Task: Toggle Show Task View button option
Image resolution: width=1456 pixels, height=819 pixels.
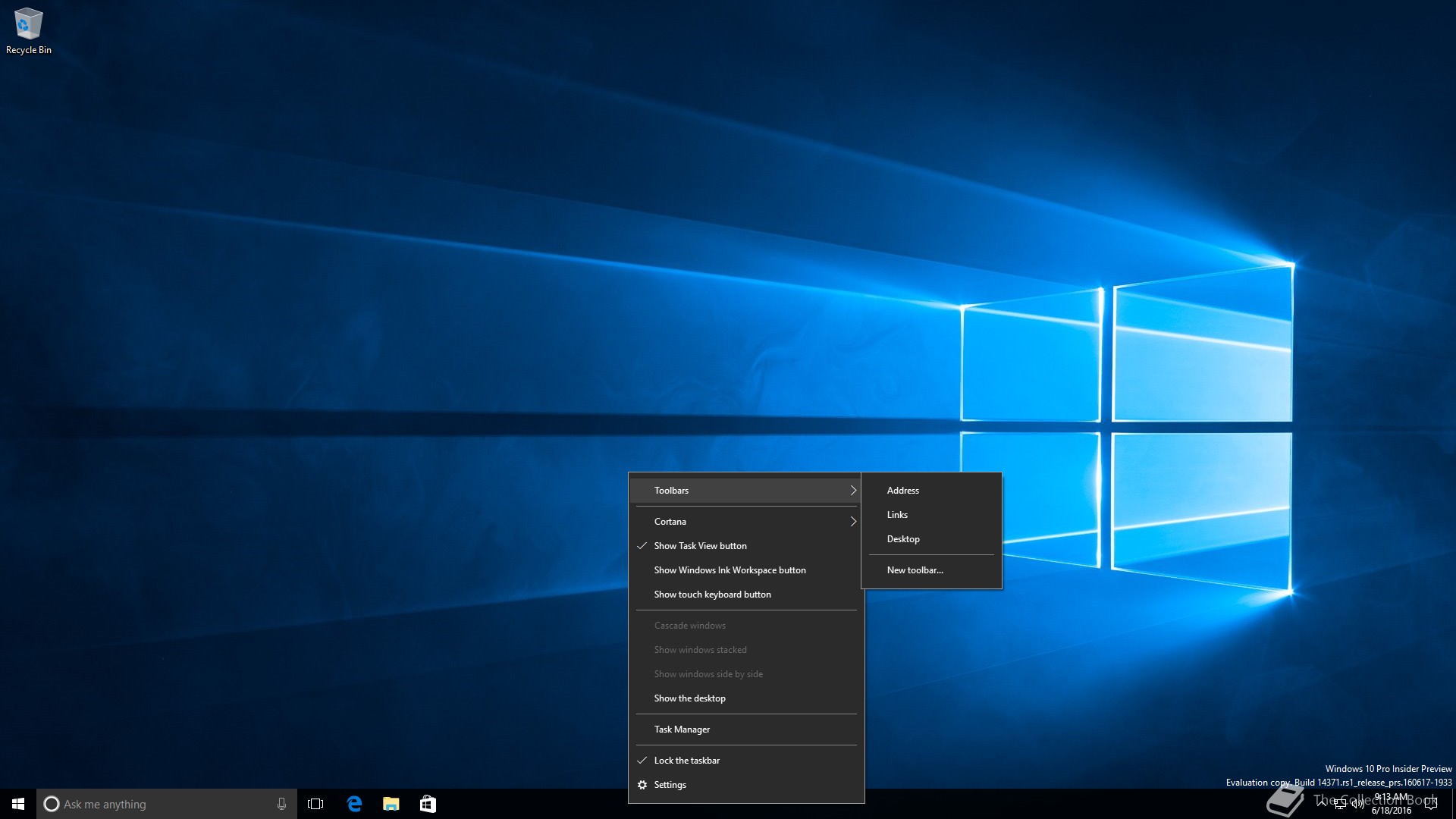Action: (x=746, y=546)
